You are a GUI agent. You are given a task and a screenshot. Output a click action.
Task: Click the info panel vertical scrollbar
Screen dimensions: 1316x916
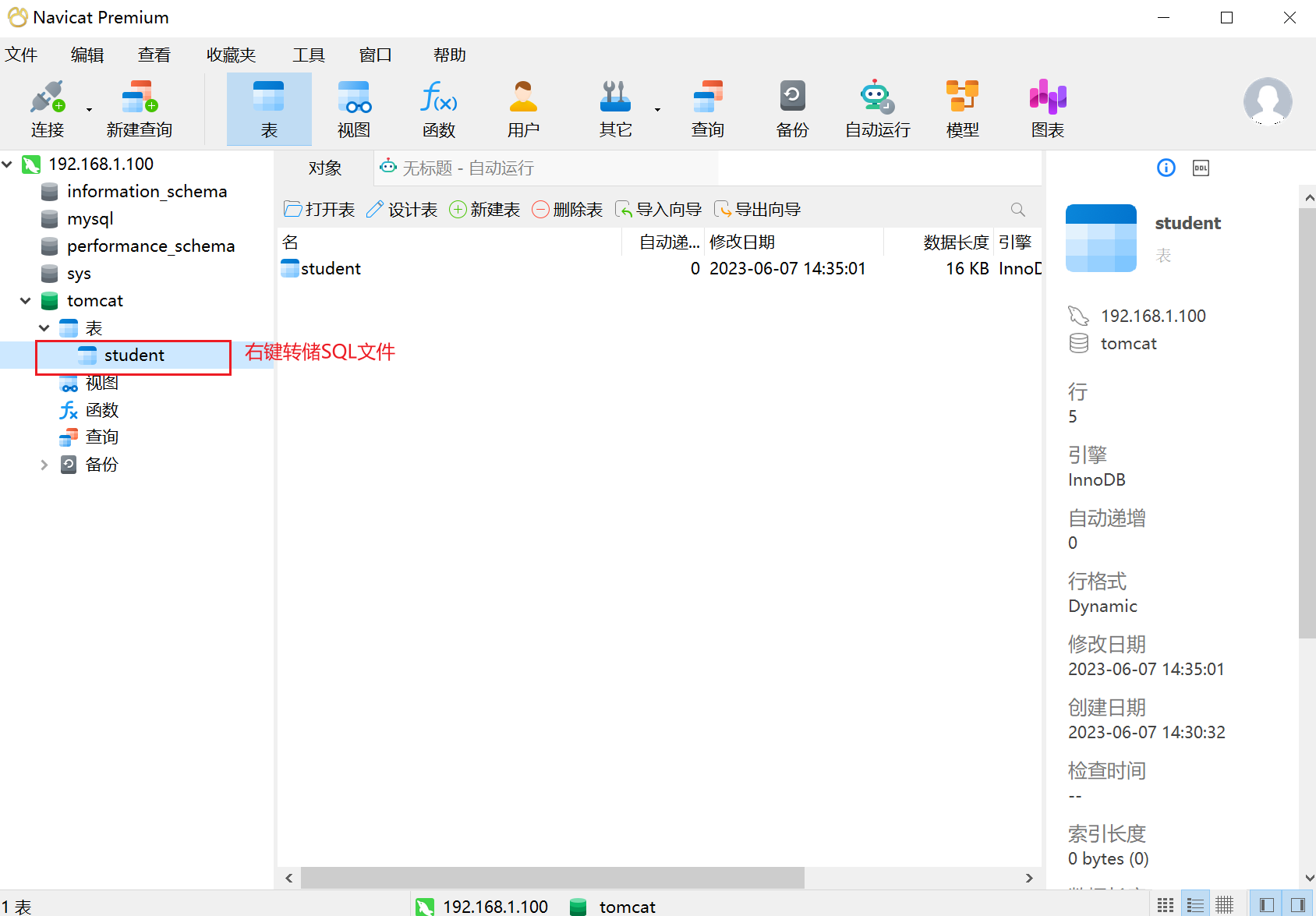pyautogui.click(x=1307, y=424)
